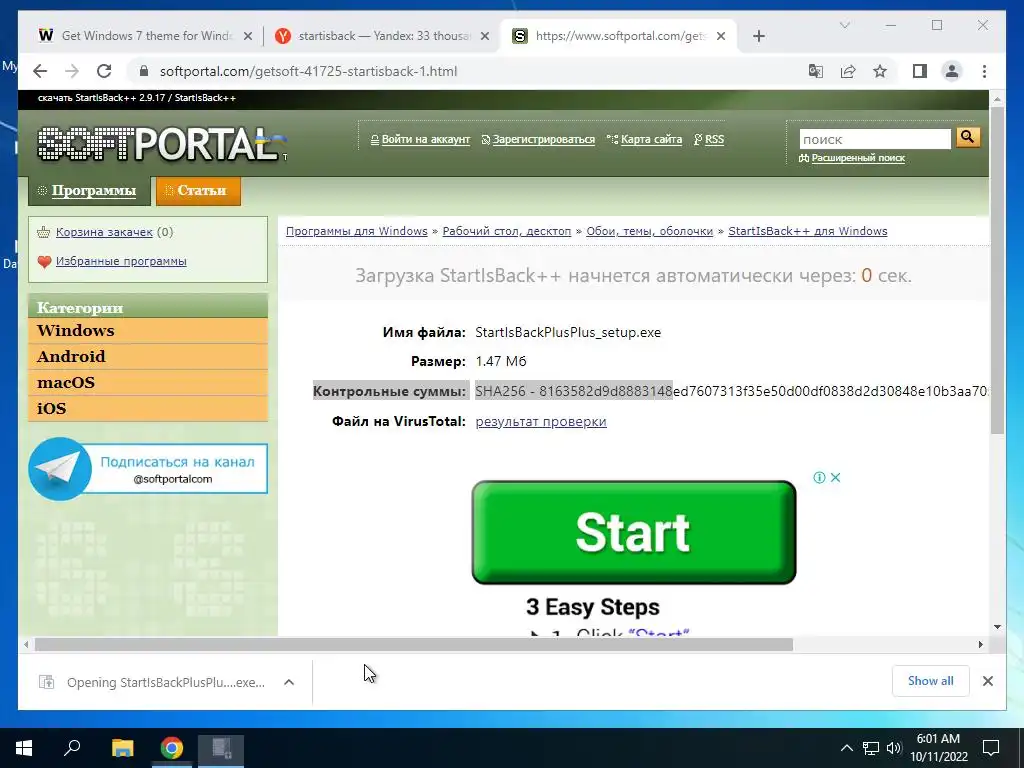Click the red heart favorites icon
Image resolution: width=1024 pixels, height=768 pixels.
tap(44, 262)
